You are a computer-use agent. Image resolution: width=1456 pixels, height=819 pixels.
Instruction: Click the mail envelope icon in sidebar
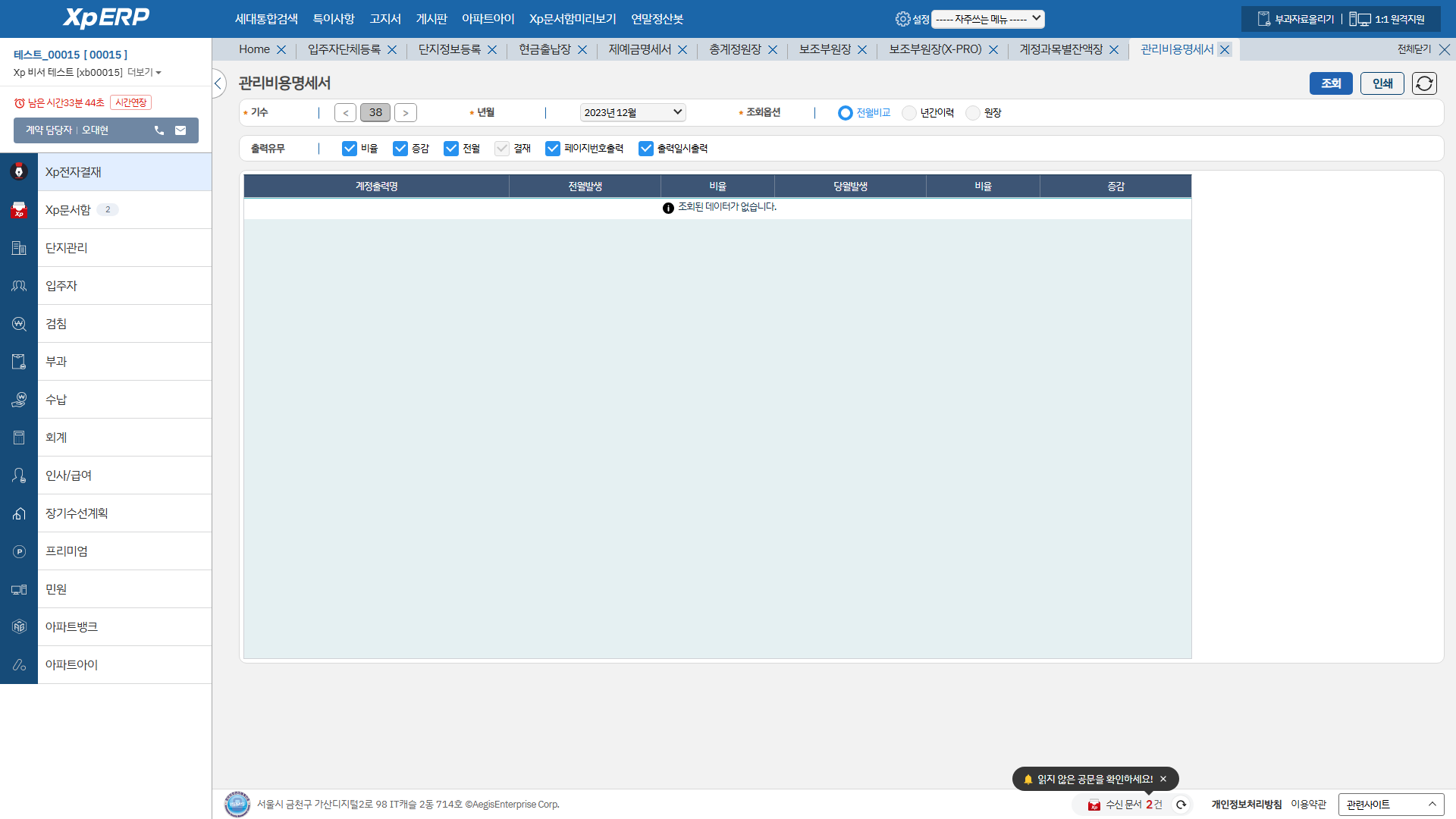click(180, 130)
